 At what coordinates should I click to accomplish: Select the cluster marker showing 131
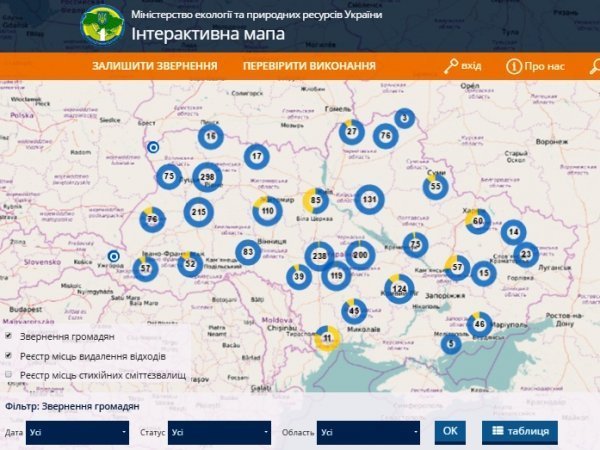(370, 199)
